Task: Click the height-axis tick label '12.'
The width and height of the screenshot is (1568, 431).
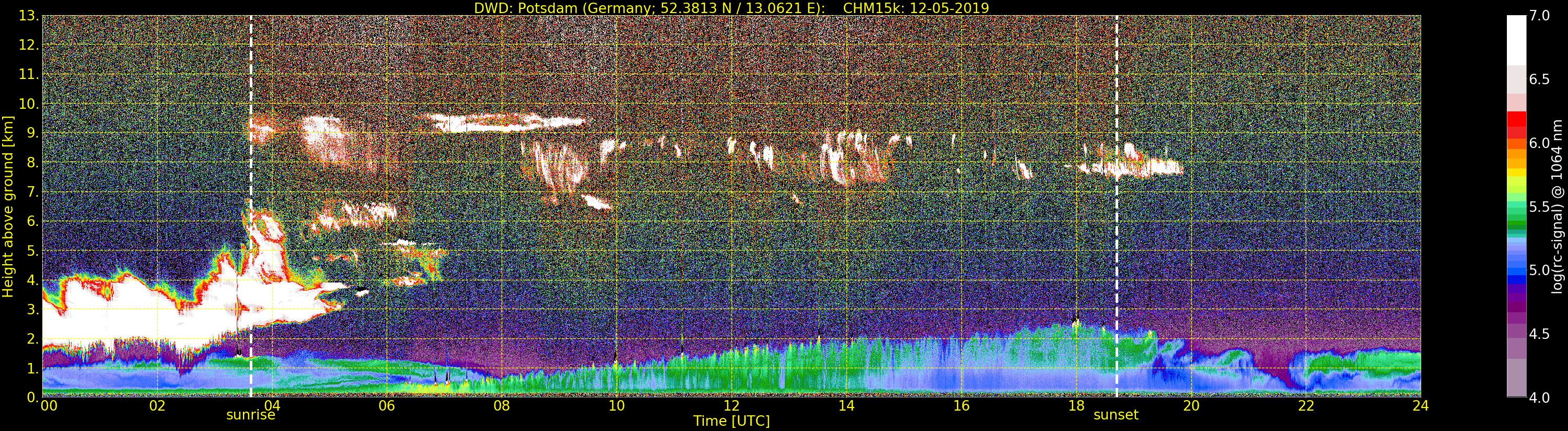Action: tap(29, 45)
